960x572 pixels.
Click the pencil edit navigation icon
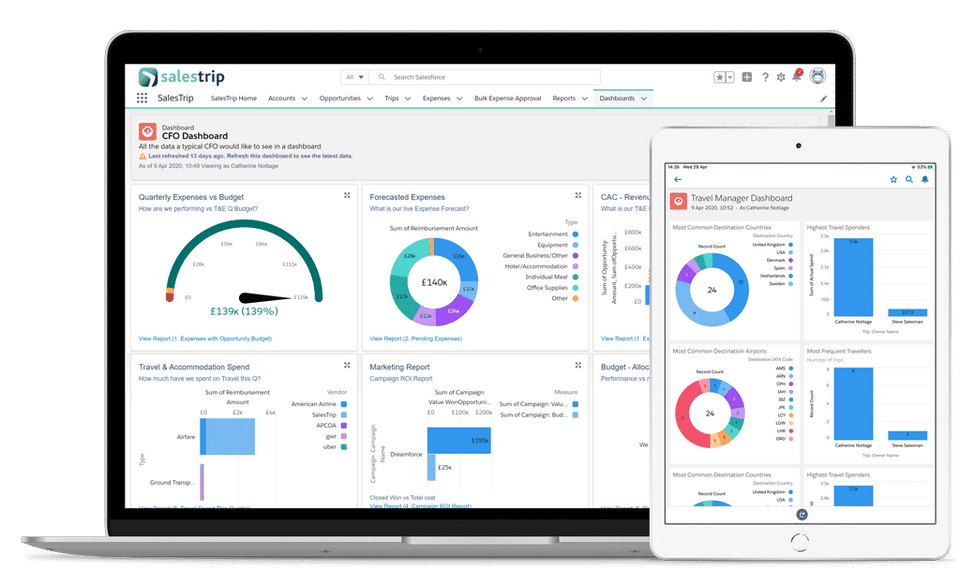[x=823, y=99]
